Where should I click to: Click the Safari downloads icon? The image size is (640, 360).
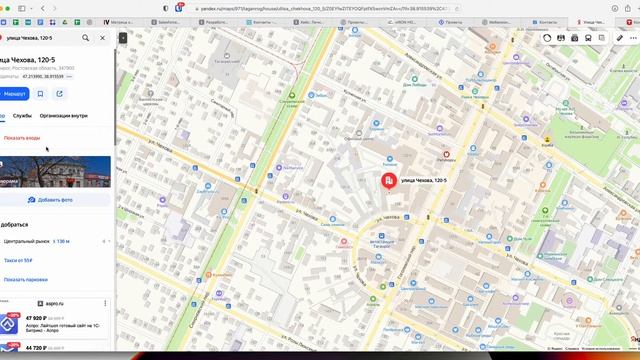[x=615, y=9]
